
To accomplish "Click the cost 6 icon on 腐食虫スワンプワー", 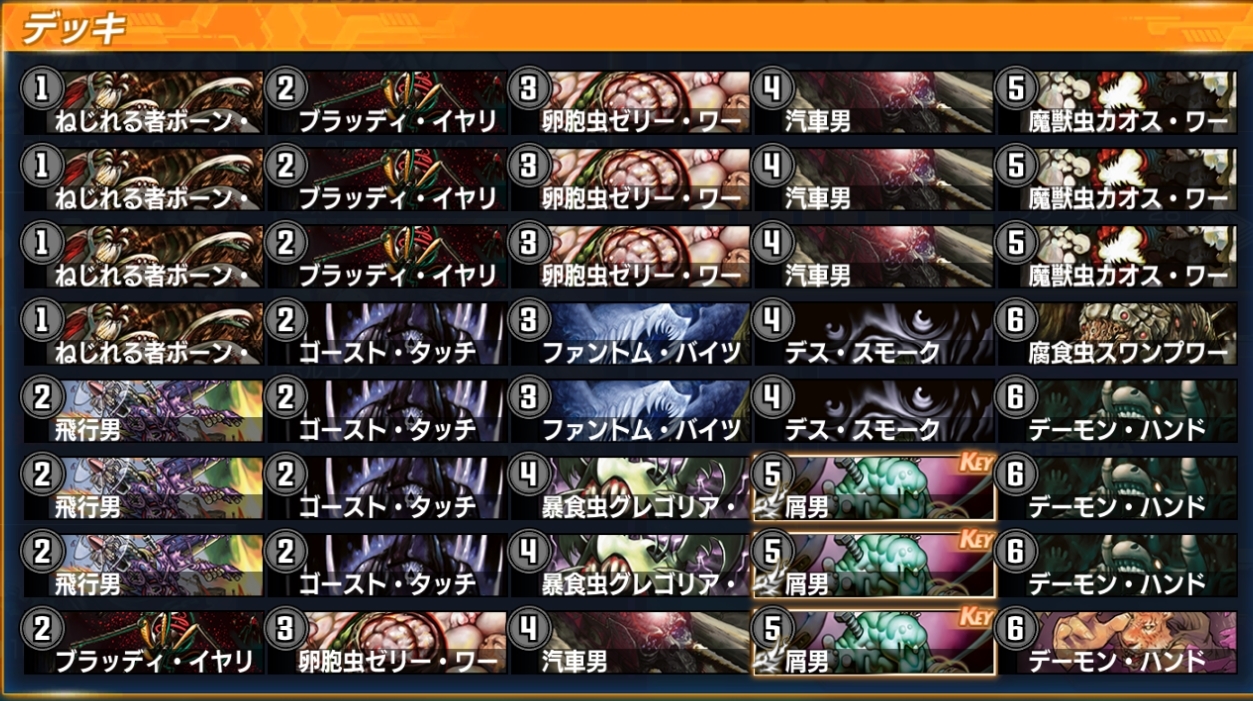I will [1015, 321].
